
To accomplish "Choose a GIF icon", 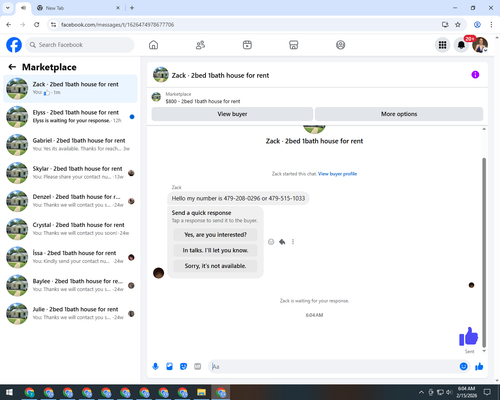I will click(x=198, y=367).
